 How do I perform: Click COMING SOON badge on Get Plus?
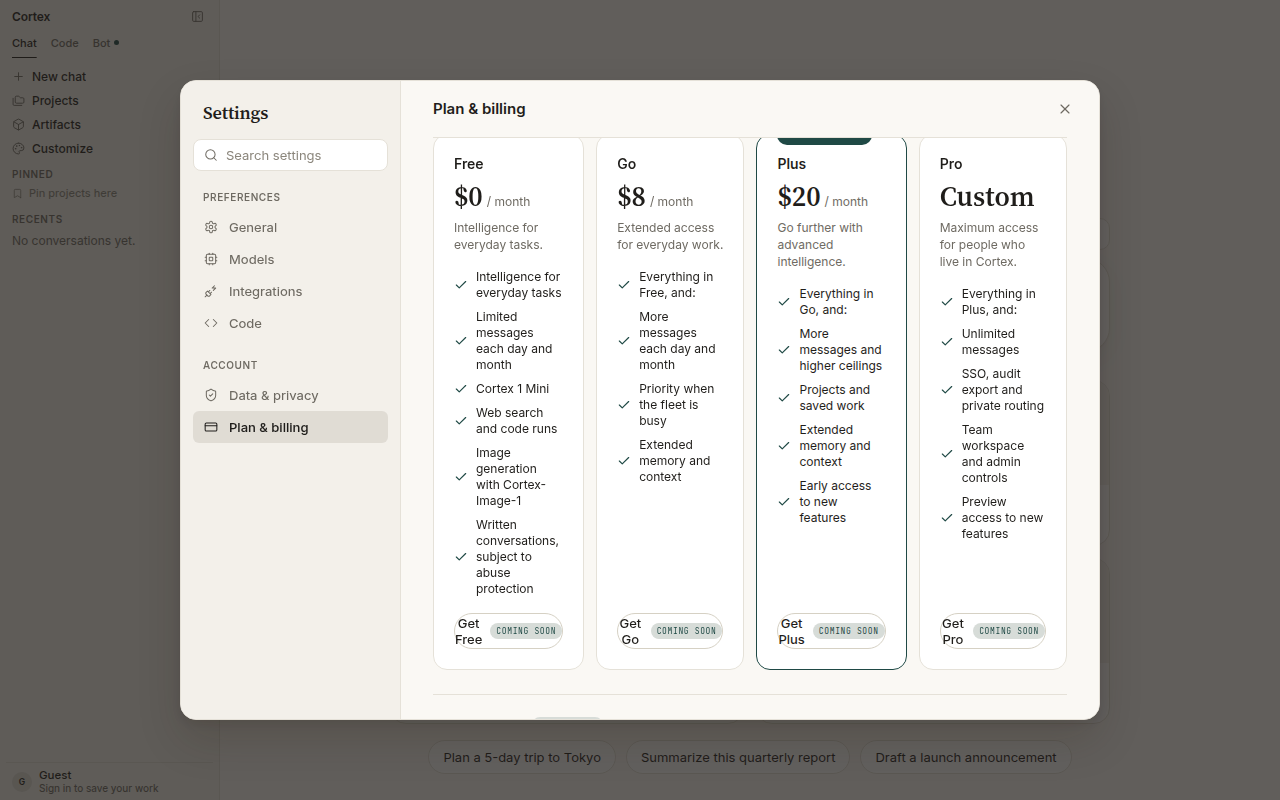[848, 631]
